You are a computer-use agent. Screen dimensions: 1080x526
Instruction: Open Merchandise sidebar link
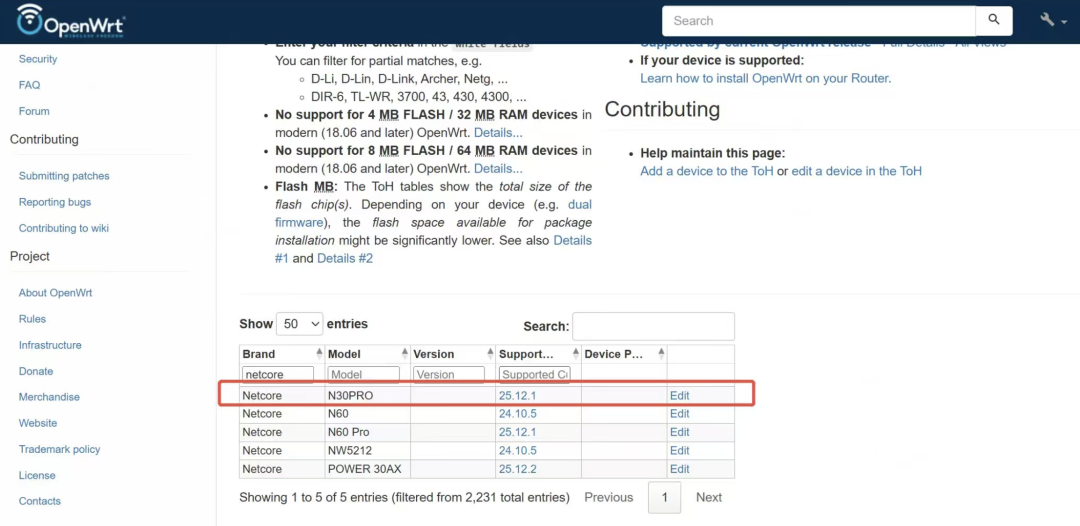49,397
